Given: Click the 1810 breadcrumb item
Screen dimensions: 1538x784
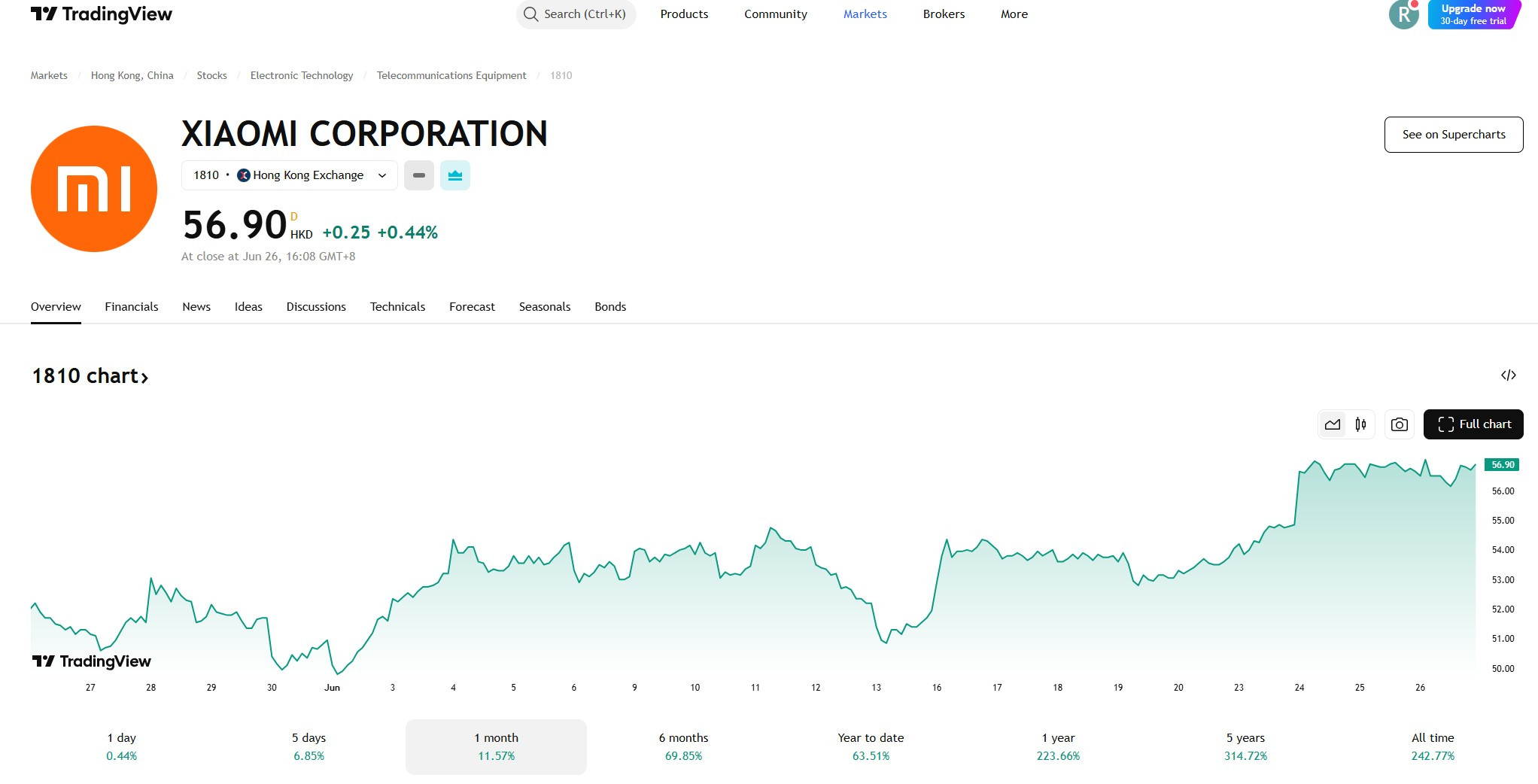Looking at the screenshot, I should pos(561,75).
